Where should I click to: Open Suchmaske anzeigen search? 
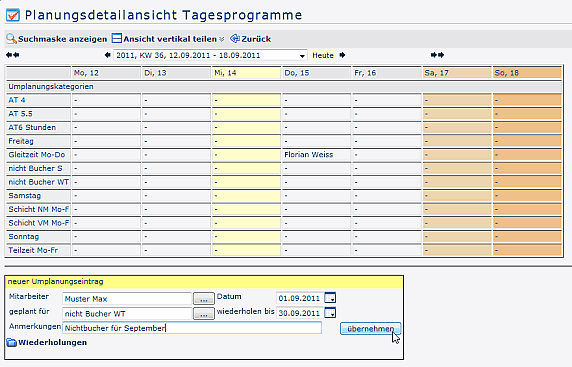click(57, 39)
